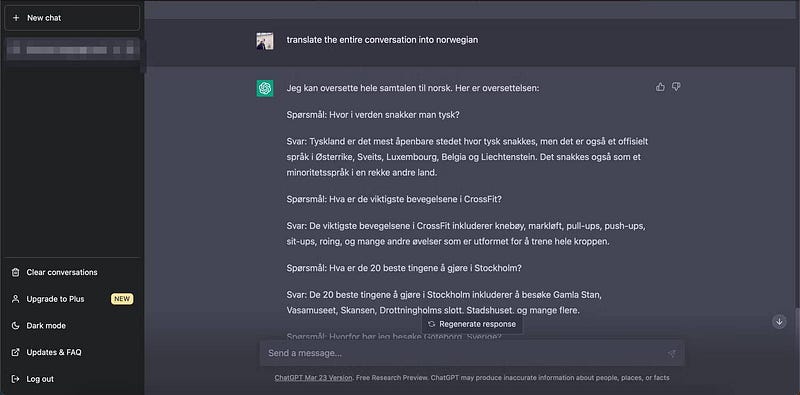
Task: Click the plus icon beside New chat
Action: [16, 18]
